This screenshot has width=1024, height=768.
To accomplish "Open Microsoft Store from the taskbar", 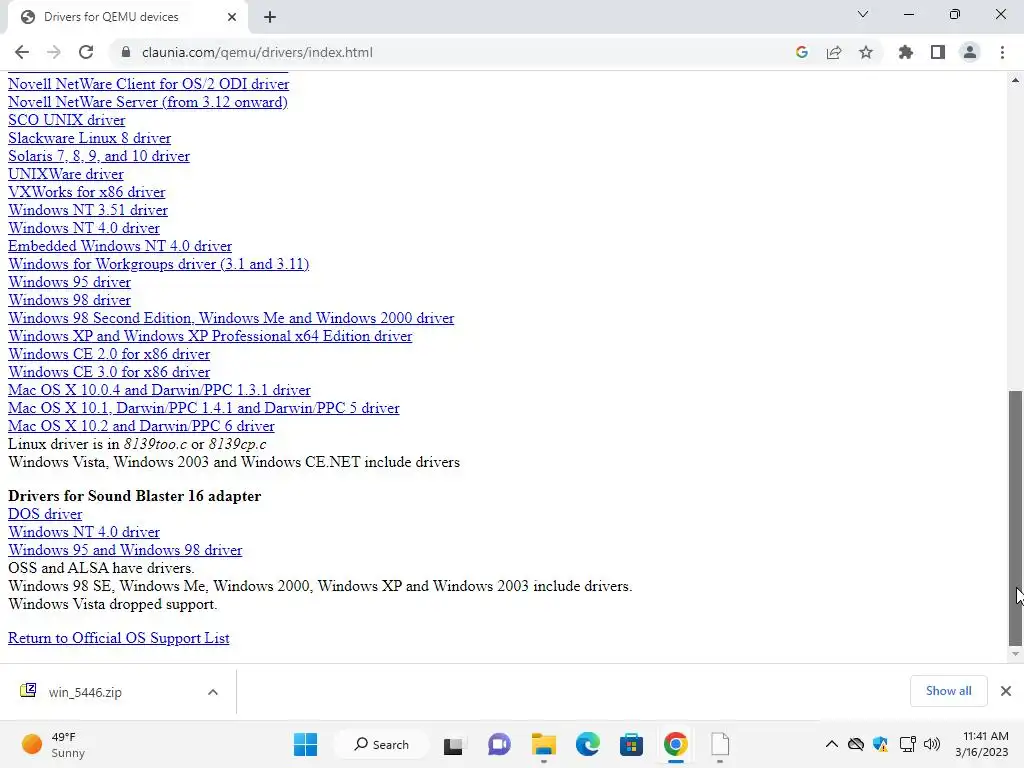I will [x=632, y=744].
